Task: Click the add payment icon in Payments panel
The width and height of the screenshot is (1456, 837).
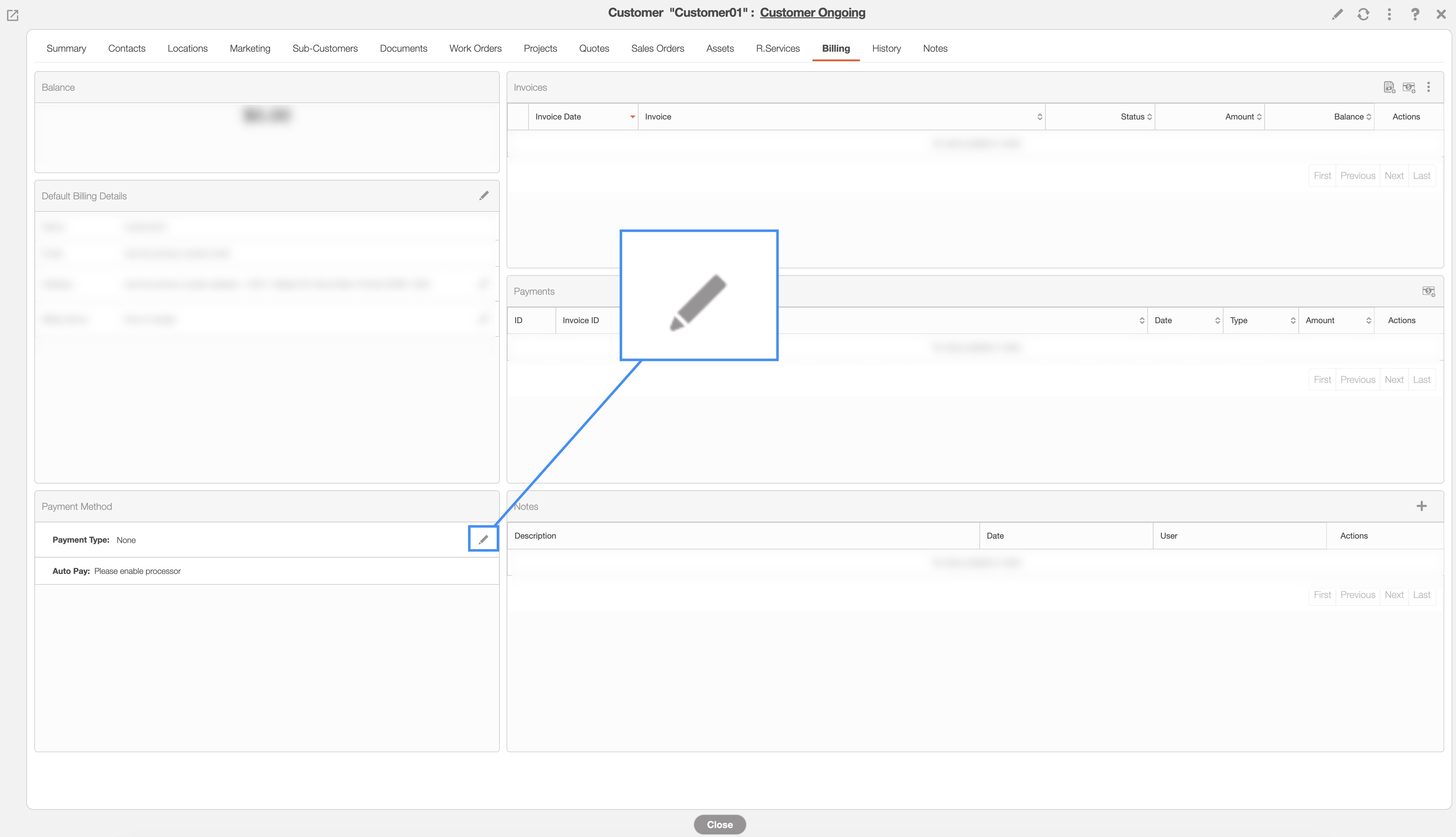Action: [x=1428, y=292]
